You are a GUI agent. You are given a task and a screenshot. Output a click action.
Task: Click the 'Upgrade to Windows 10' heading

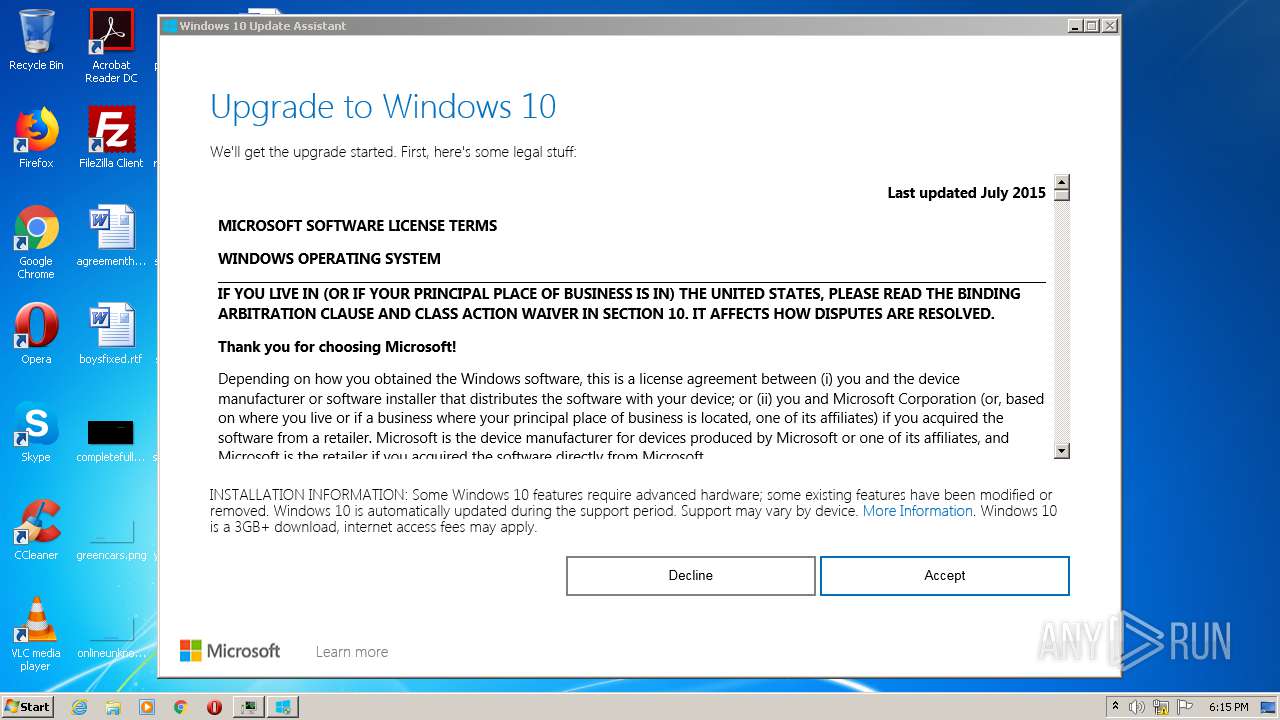[383, 107]
